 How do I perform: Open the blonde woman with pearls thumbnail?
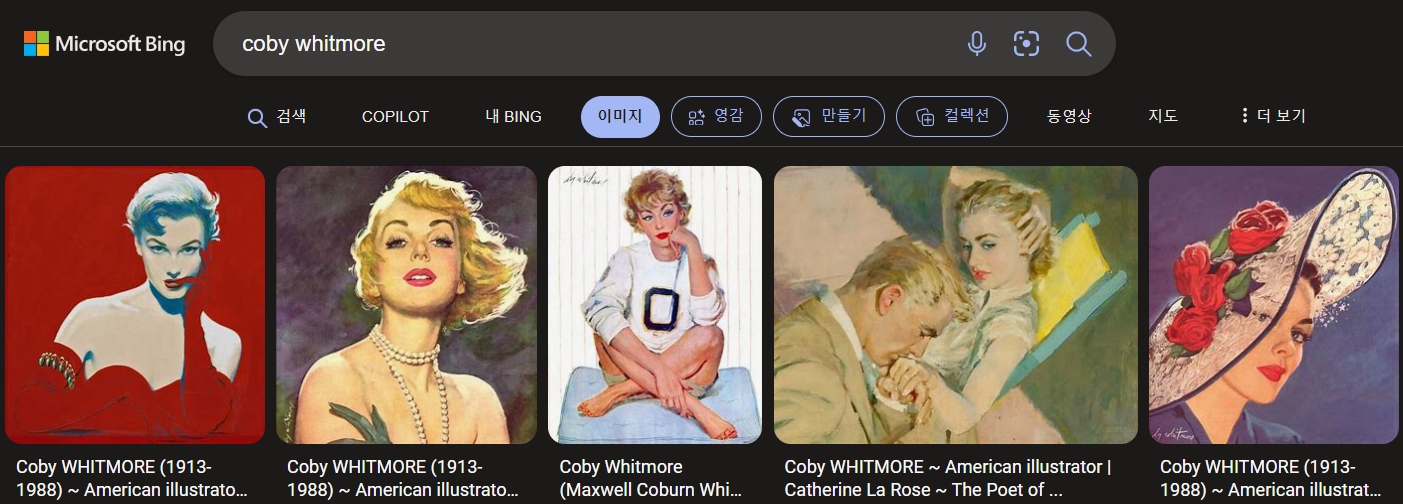click(x=406, y=305)
